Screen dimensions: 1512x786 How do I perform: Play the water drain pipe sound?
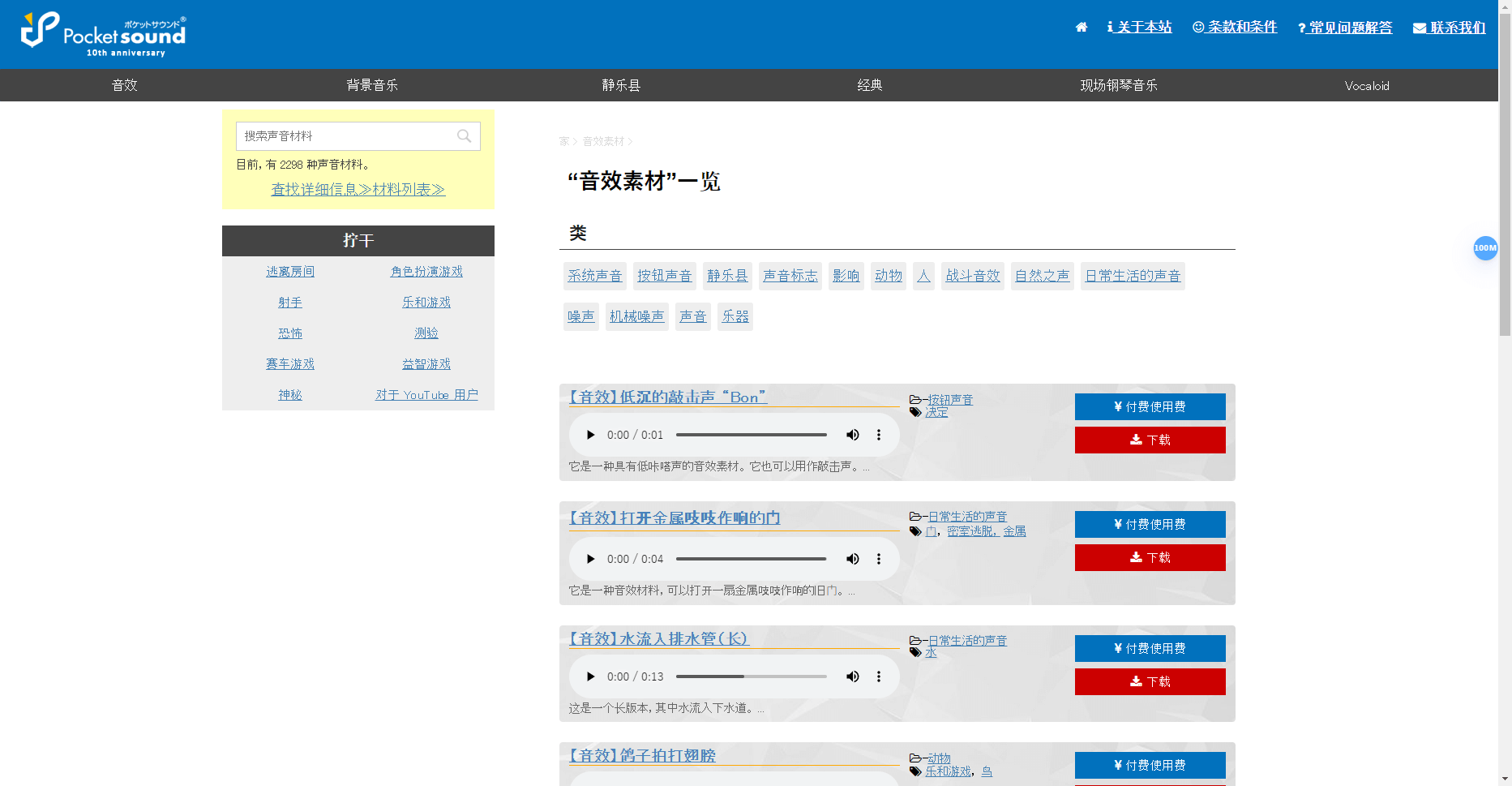click(x=590, y=676)
